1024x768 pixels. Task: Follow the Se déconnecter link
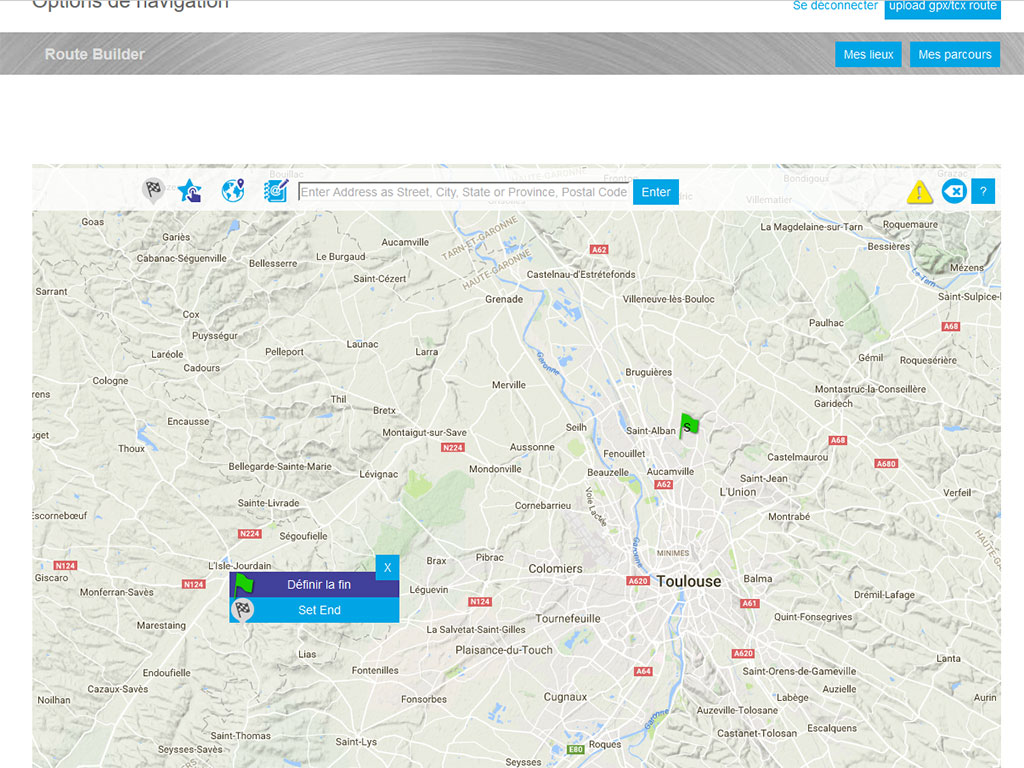[x=835, y=6]
